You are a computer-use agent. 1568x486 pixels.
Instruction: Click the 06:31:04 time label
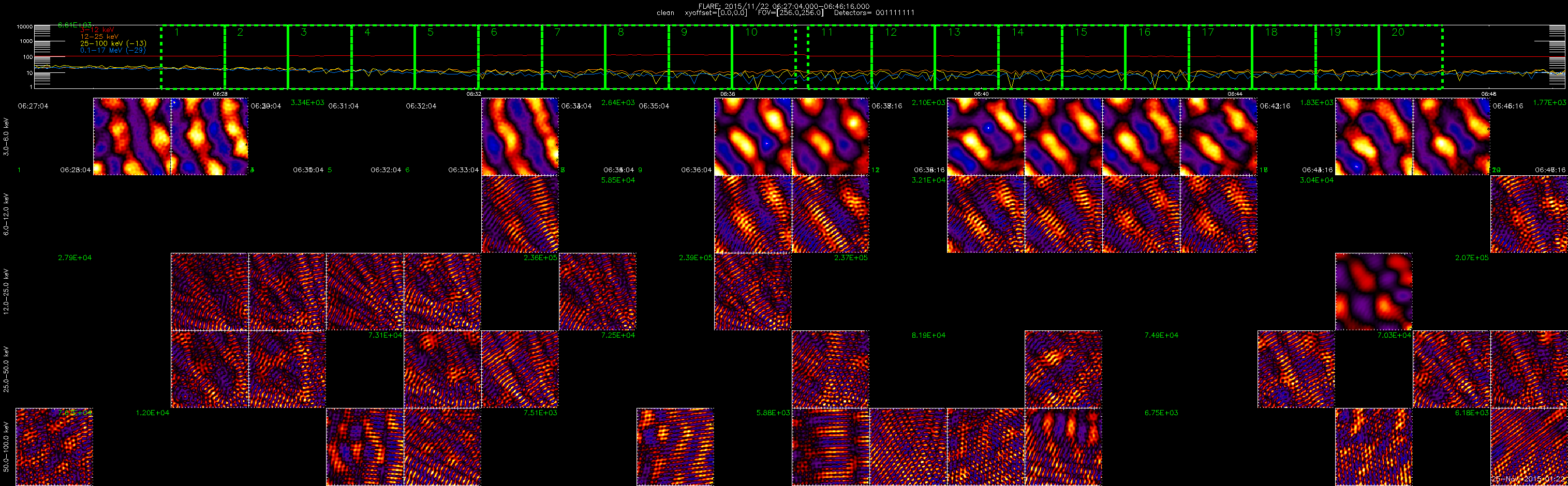pyautogui.click(x=343, y=106)
